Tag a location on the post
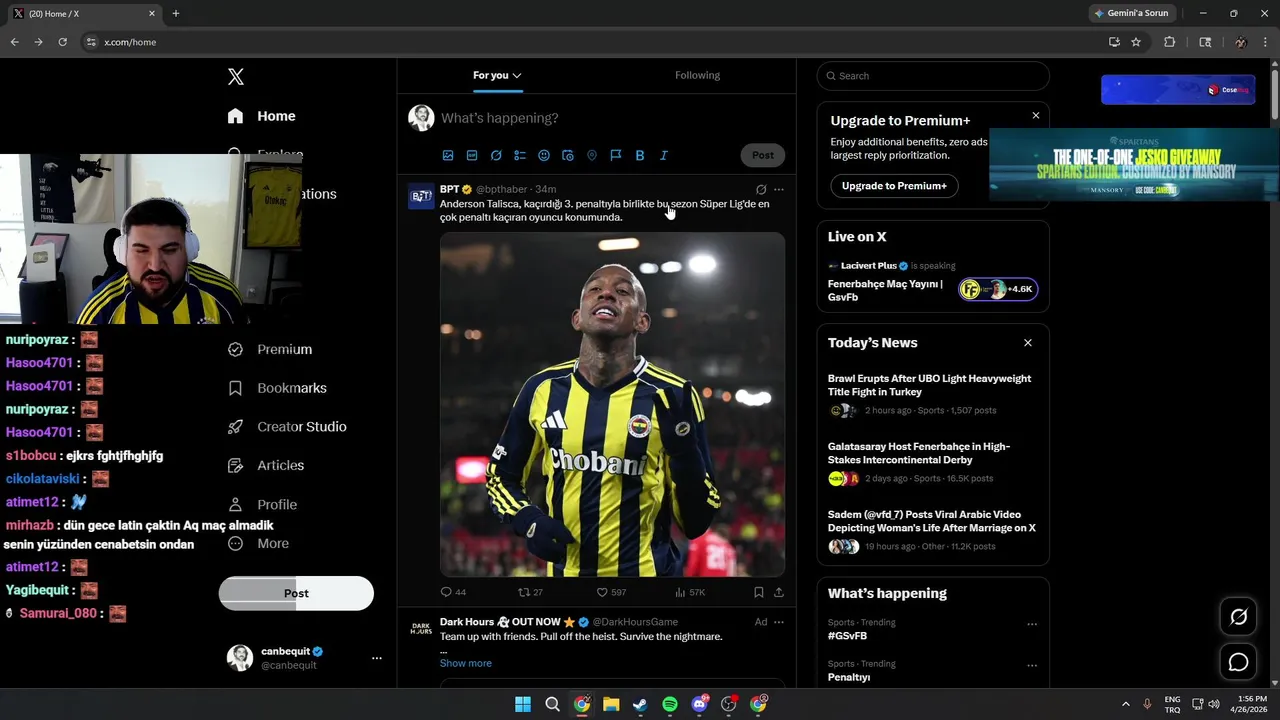The height and width of the screenshot is (720, 1280). point(592,155)
